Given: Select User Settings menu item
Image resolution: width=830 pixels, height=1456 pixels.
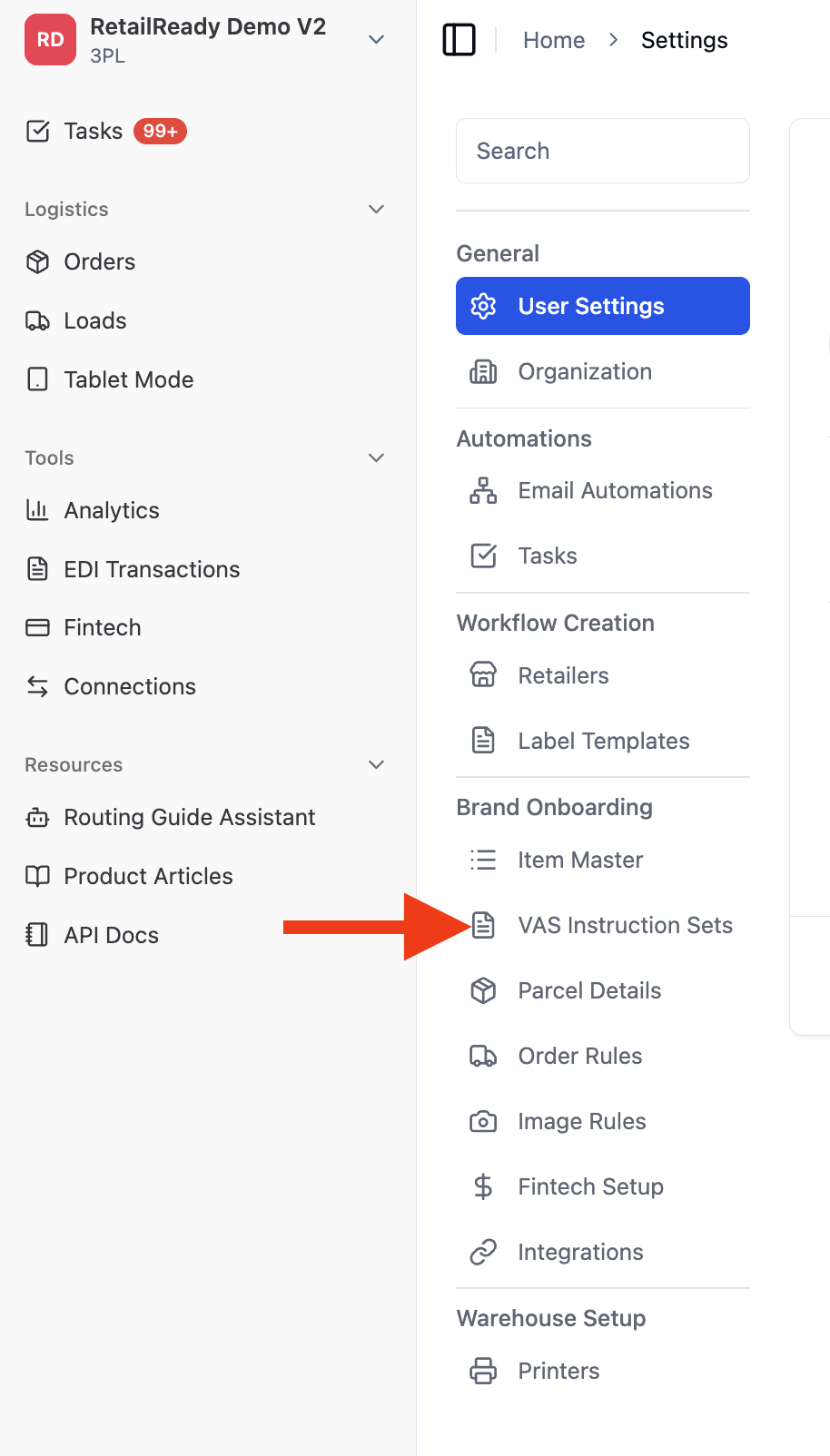Looking at the screenshot, I should click(x=603, y=306).
